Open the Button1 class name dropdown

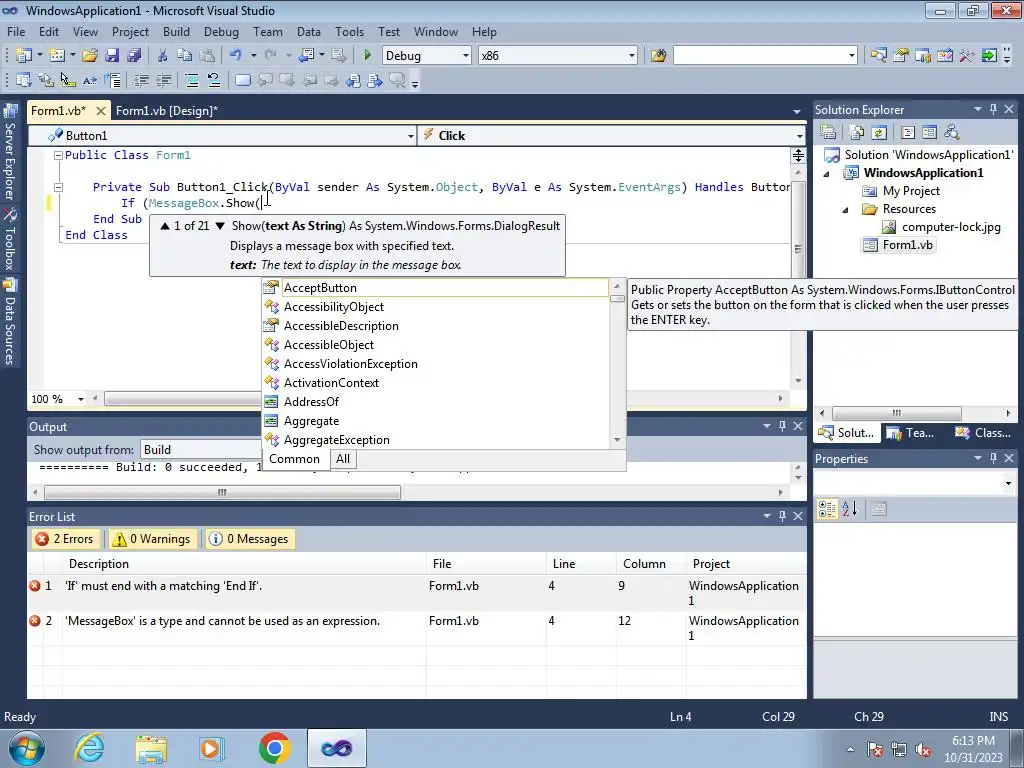click(x=410, y=136)
